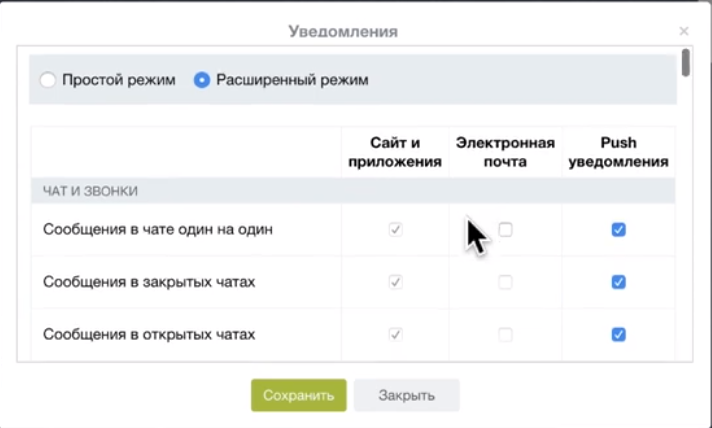Close the Уведомления dialog with the X icon
The height and width of the screenshot is (428, 712).
pos(684,32)
